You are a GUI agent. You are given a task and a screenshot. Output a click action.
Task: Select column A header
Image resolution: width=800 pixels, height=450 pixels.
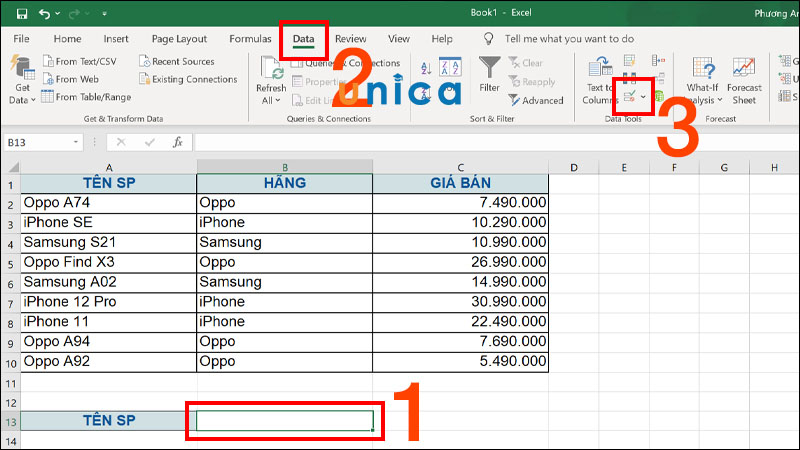(109, 167)
